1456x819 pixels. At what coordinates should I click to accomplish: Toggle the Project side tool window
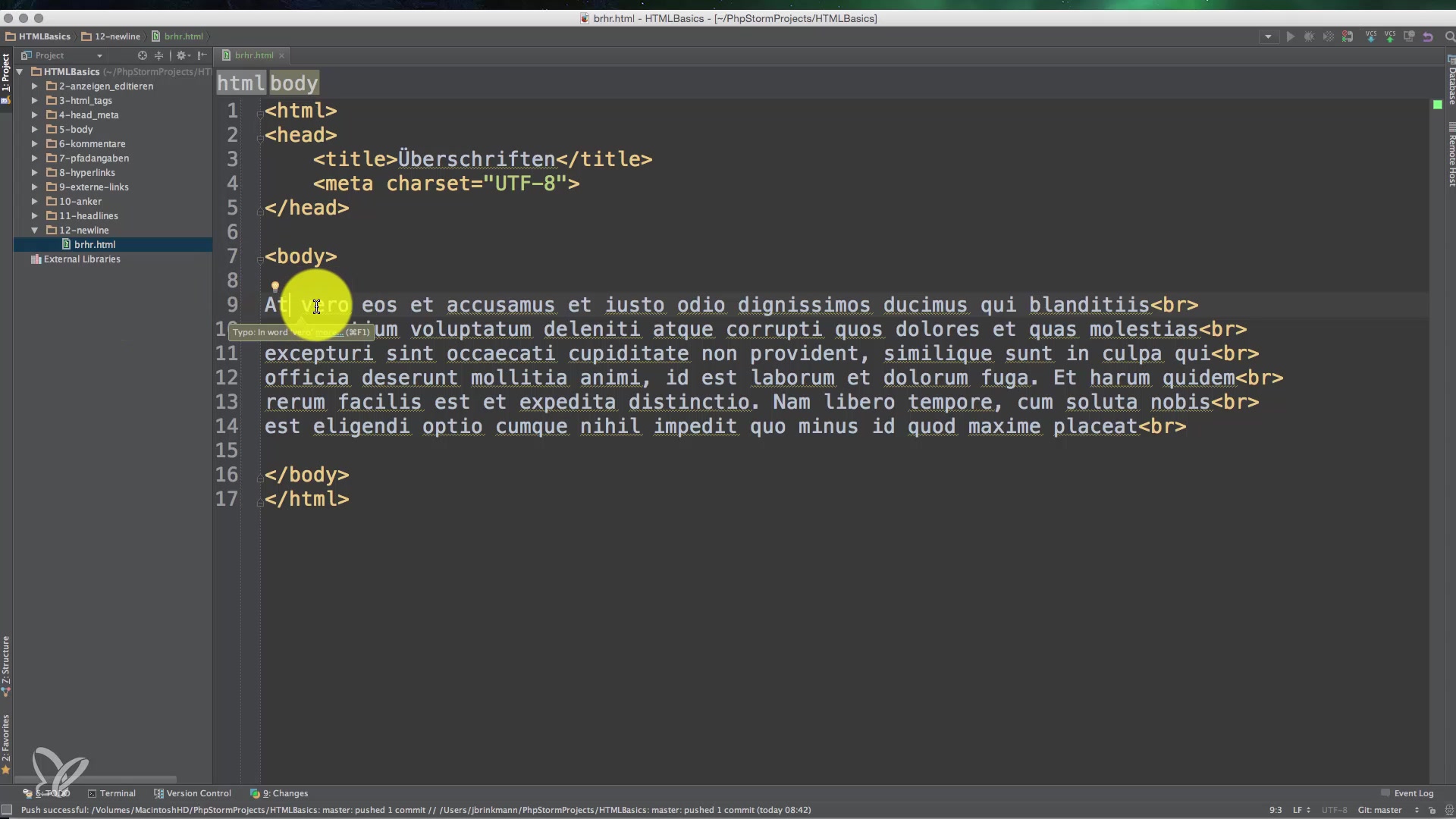pos(6,72)
